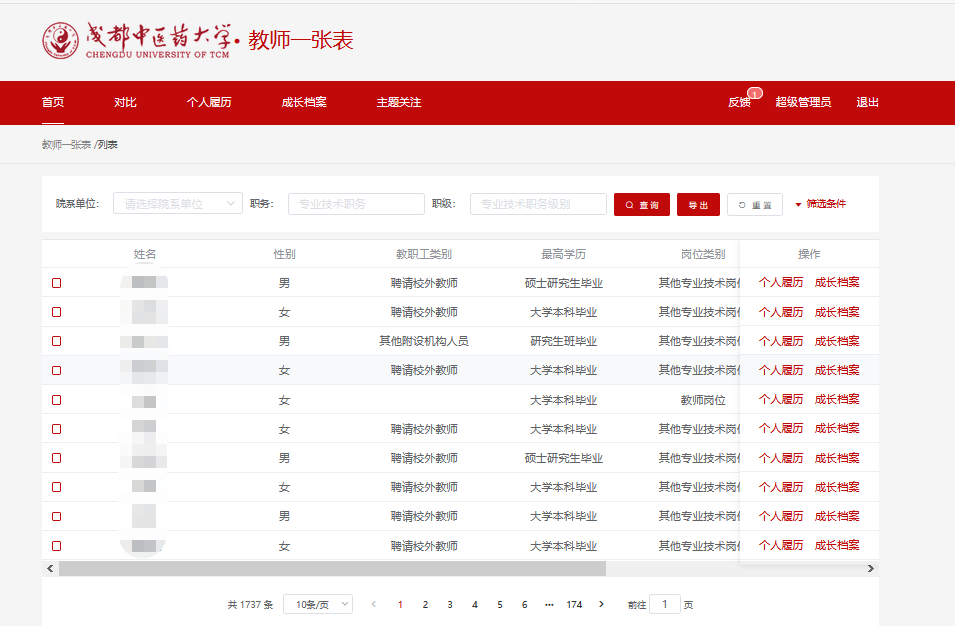Open the 成长档案 menu item in navbar
Image resolution: width=955 pixels, height=626 pixels.
[x=304, y=102]
